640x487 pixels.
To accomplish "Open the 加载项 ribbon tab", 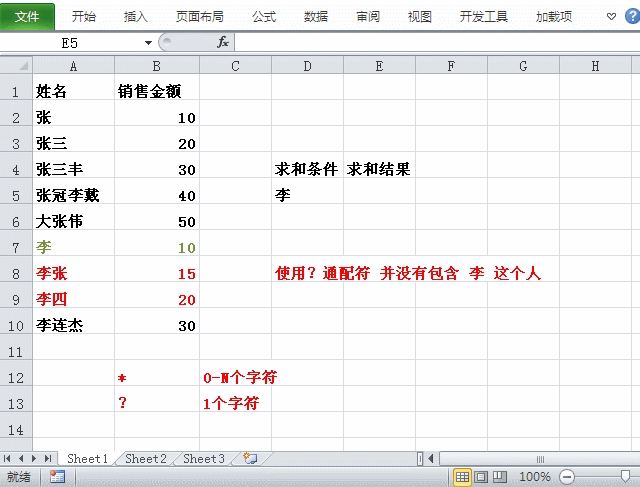I will 553,17.
